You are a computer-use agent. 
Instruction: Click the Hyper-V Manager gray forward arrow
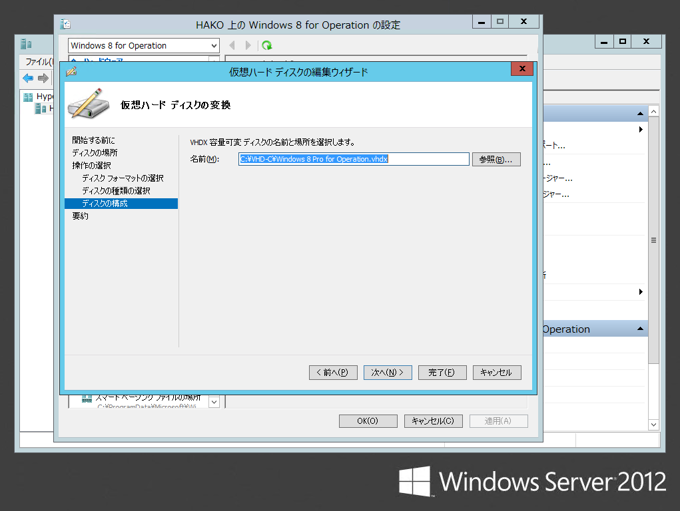43,78
